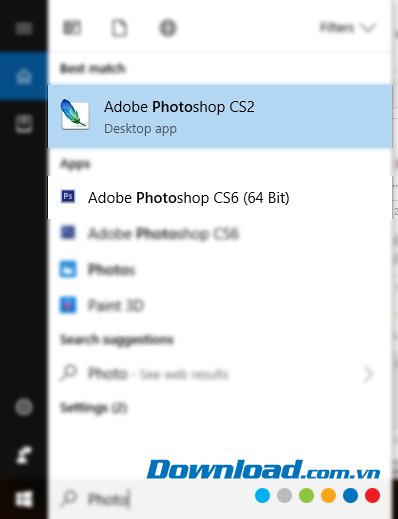Viewport: 398px width, 519px height.
Task: Click magnifier icon beside Photo suggestion
Action: click(x=69, y=373)
